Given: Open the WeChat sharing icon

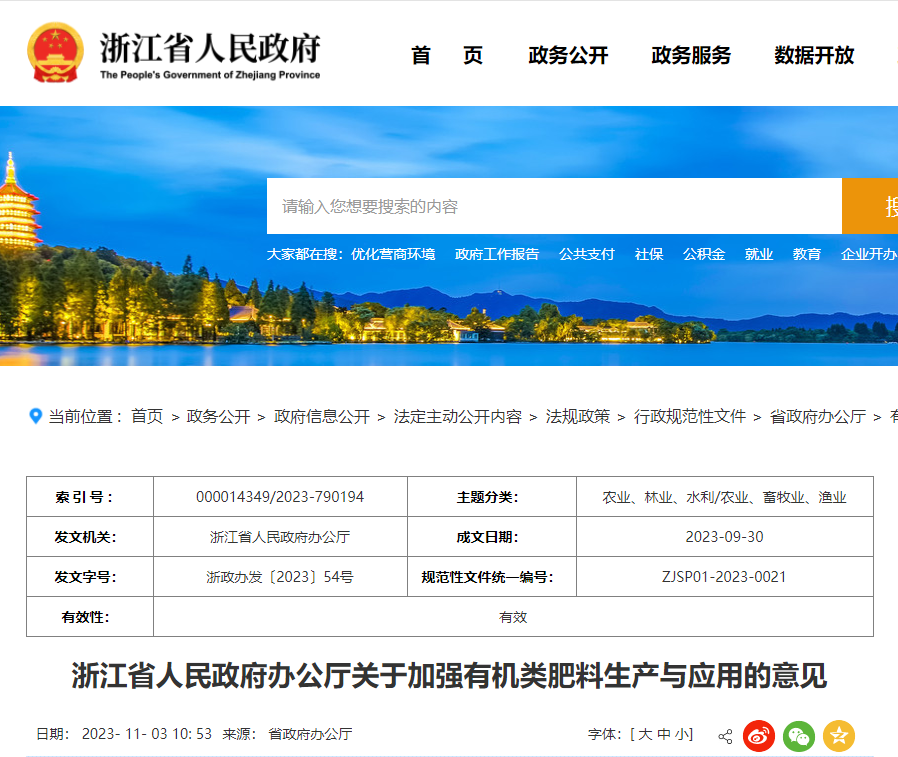Looking at the screenshot, I should tap(798, 735).
